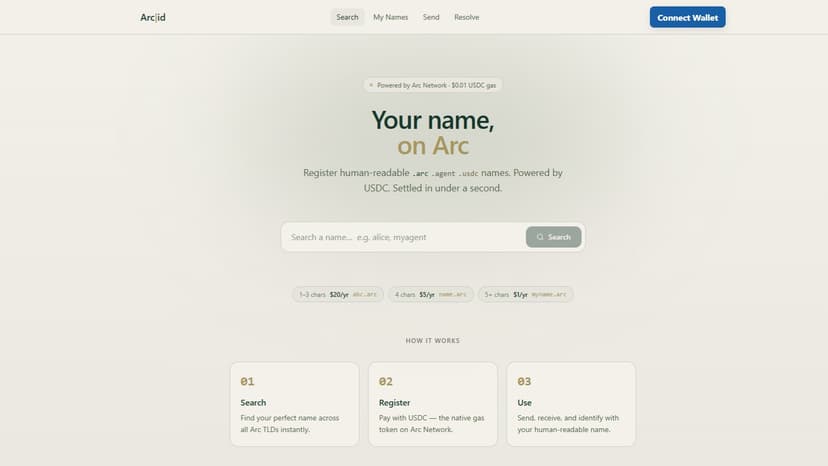The image size is (828, 466).
Task: Click the 03 Use step card
Action: (x=571, y=404)
